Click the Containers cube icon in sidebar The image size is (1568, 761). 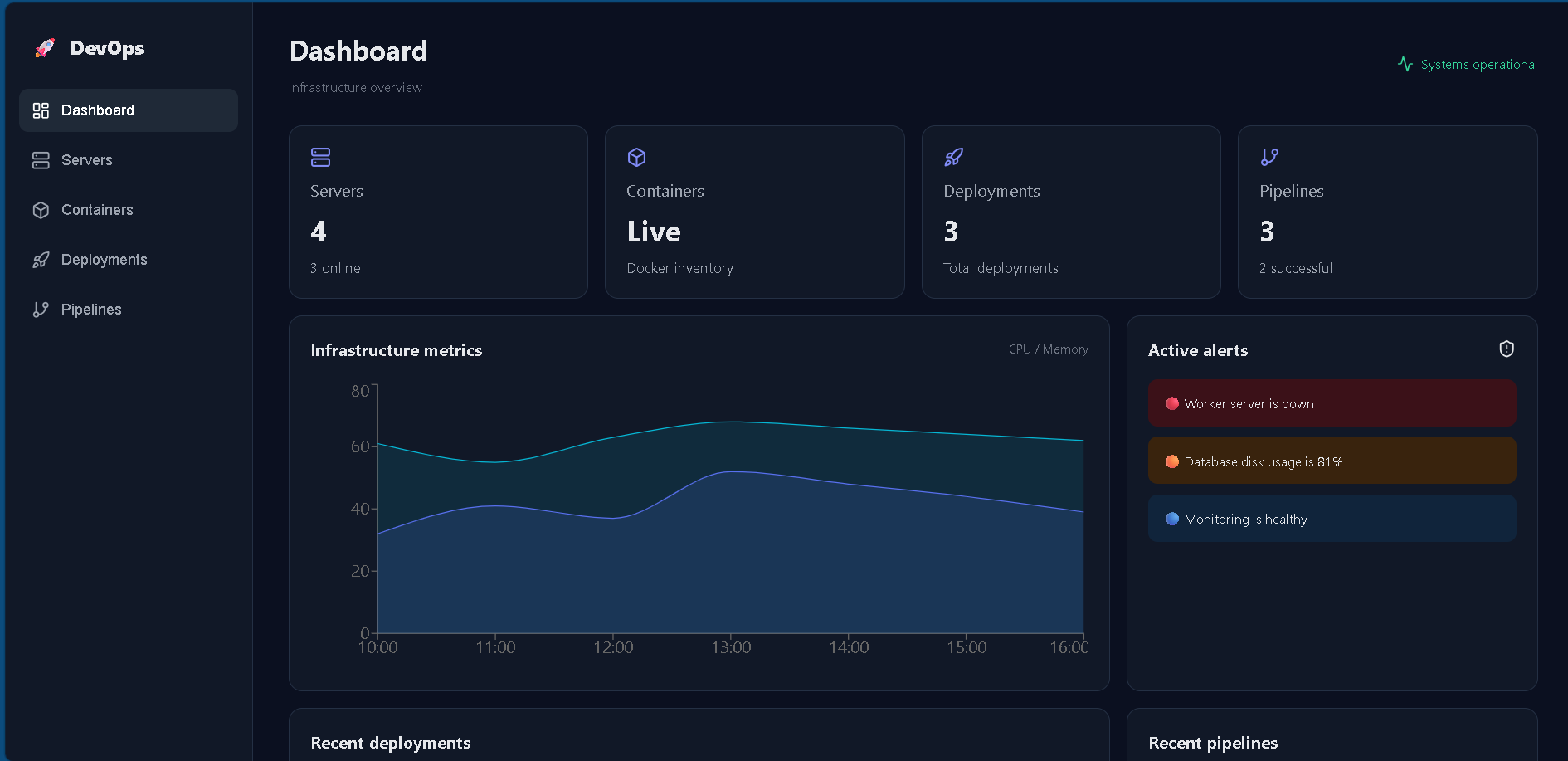(41, 210)
